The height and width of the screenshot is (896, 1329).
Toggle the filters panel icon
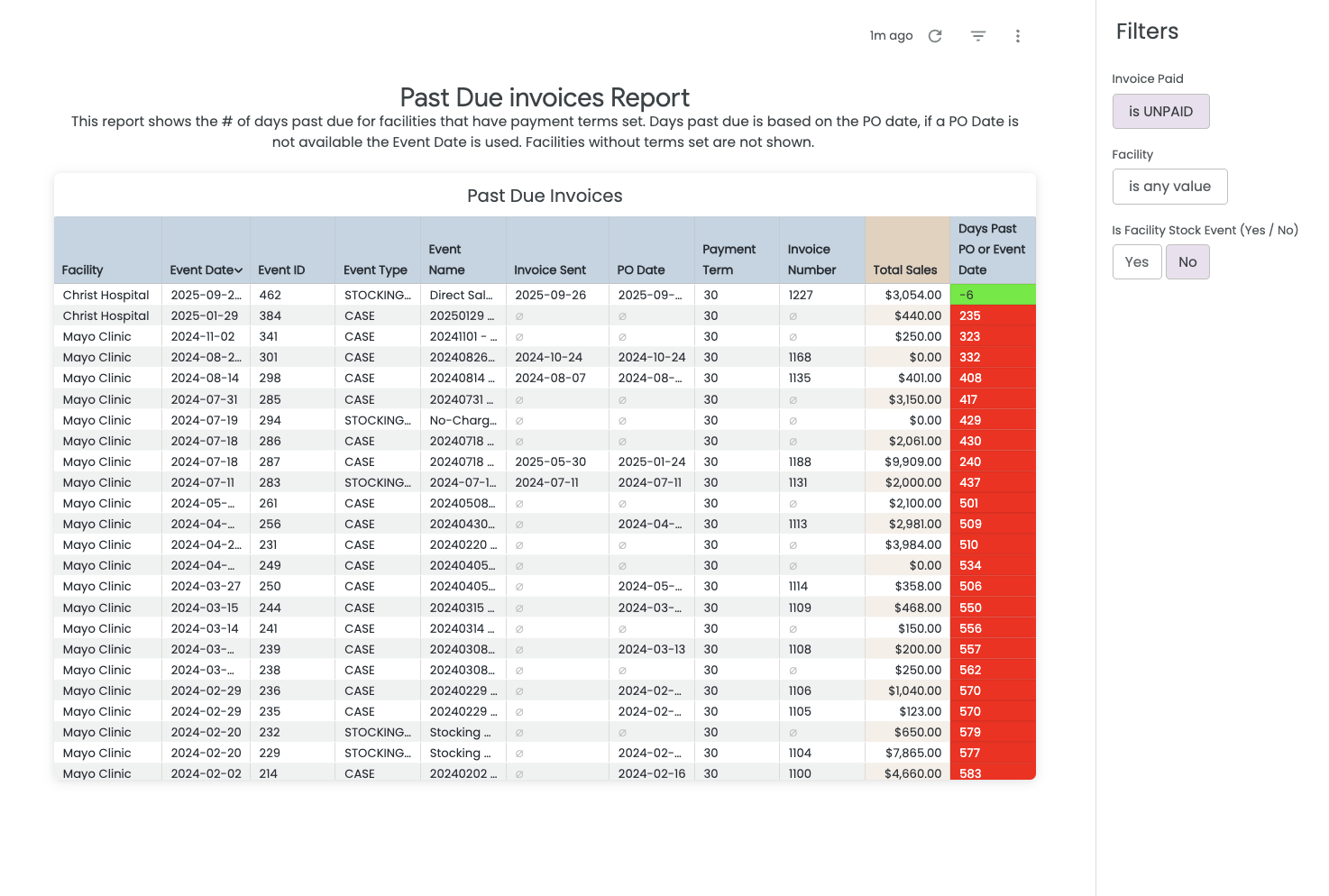[x=978, y=36]
